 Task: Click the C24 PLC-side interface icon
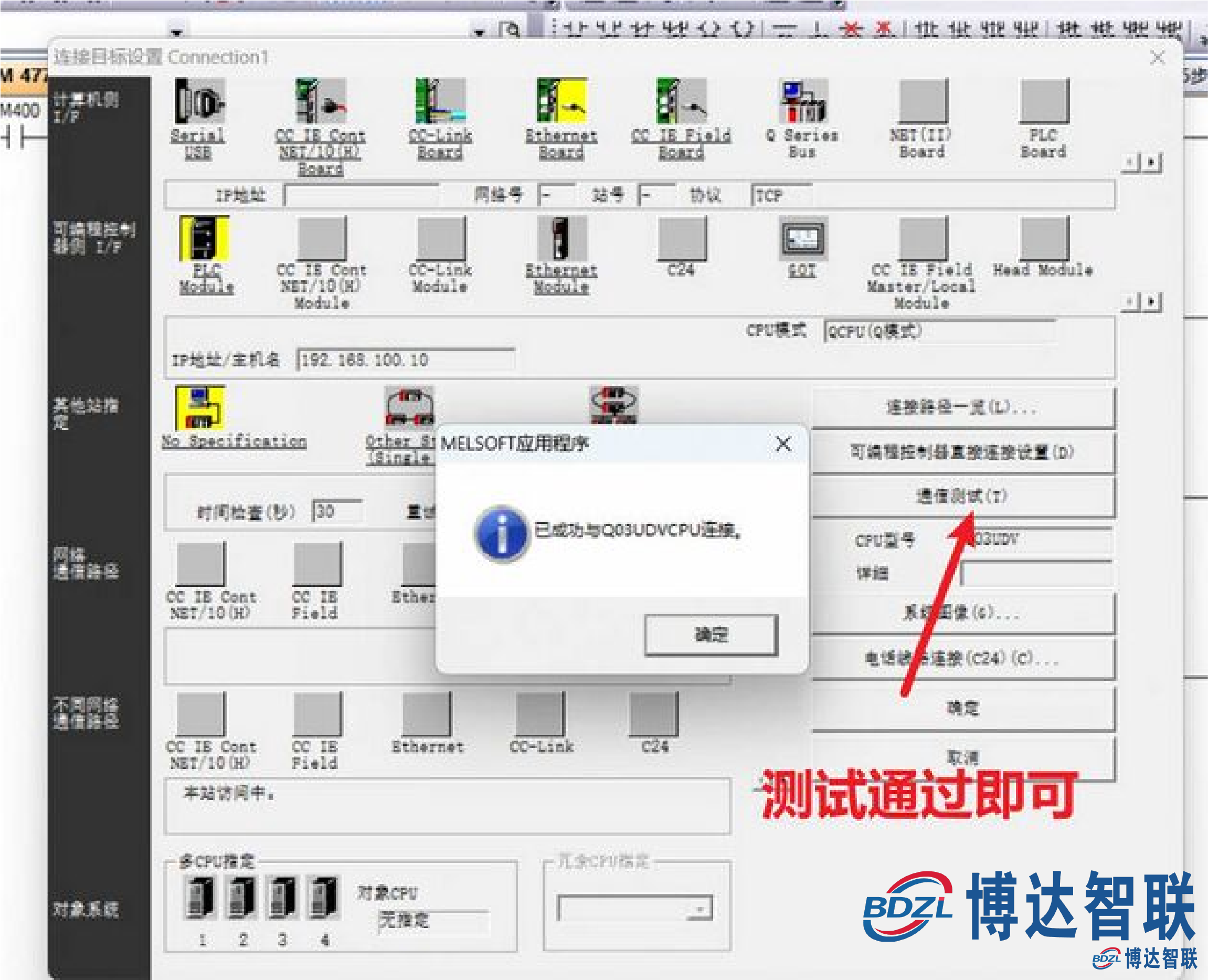tap(682, 238)
